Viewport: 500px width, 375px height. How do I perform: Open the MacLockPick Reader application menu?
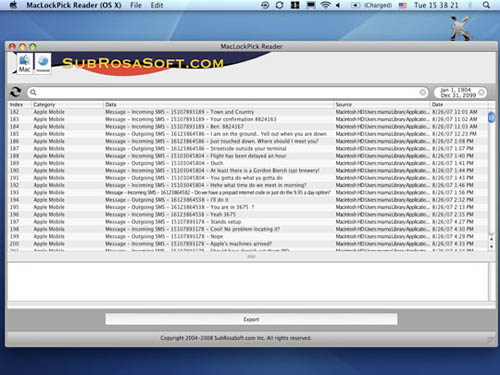coord(74,5)
